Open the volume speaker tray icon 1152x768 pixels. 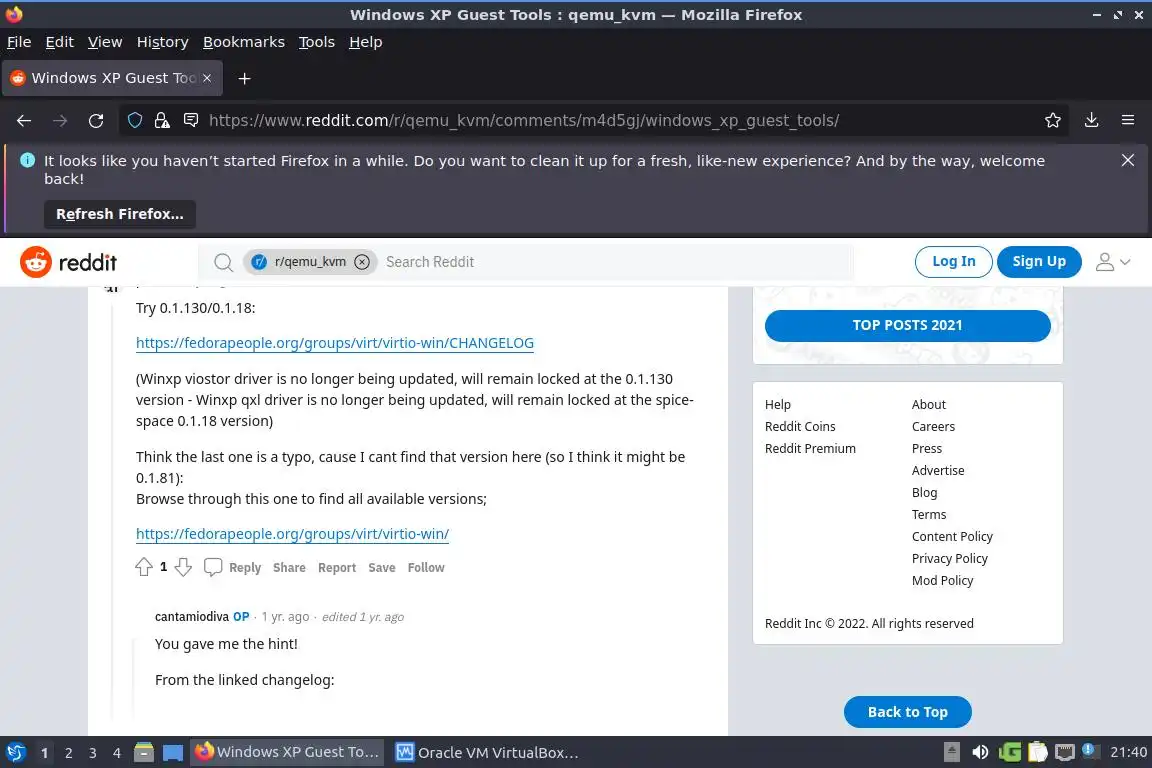pyautogui.click(x=980, y=752)
